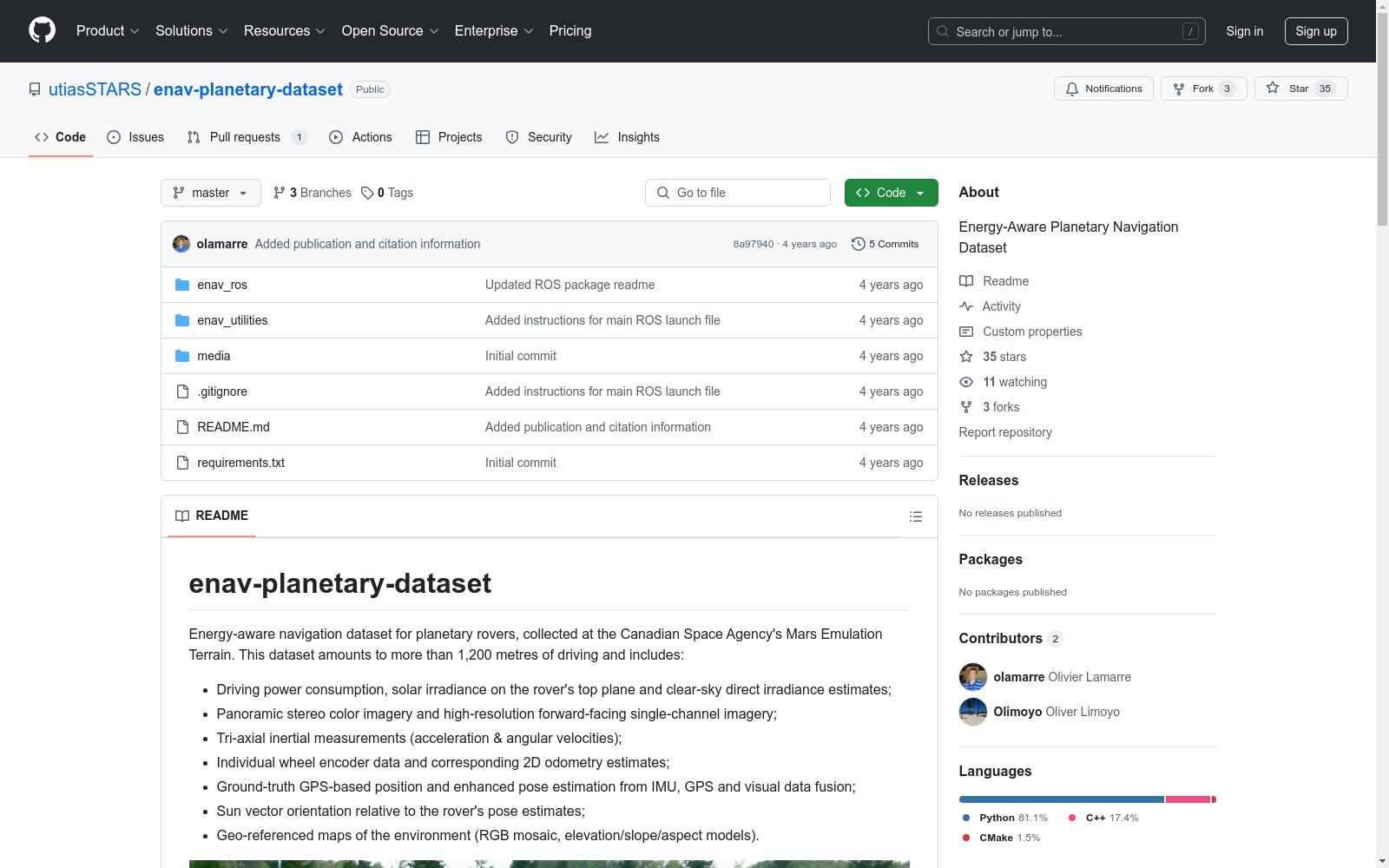Click the Sign up button
The image size is (1389, 868).
pos(1316,31)
